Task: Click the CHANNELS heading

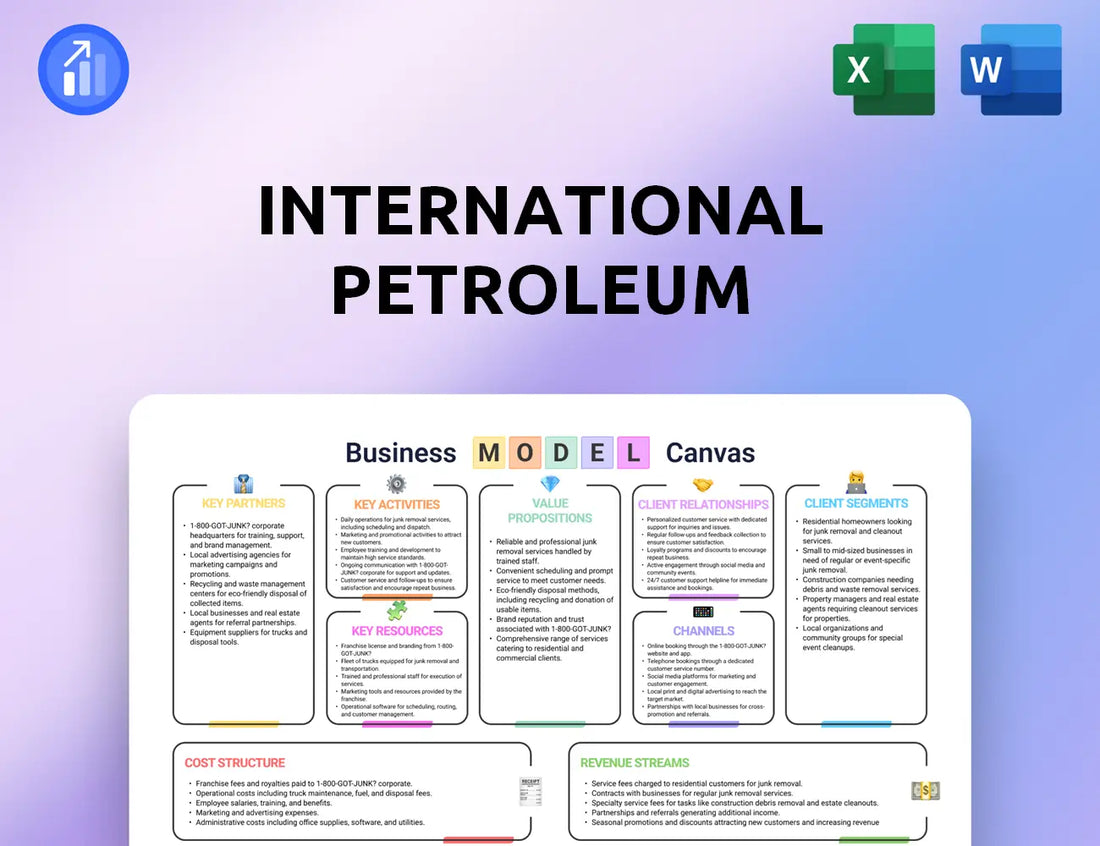Action: [x=704, y=631]
